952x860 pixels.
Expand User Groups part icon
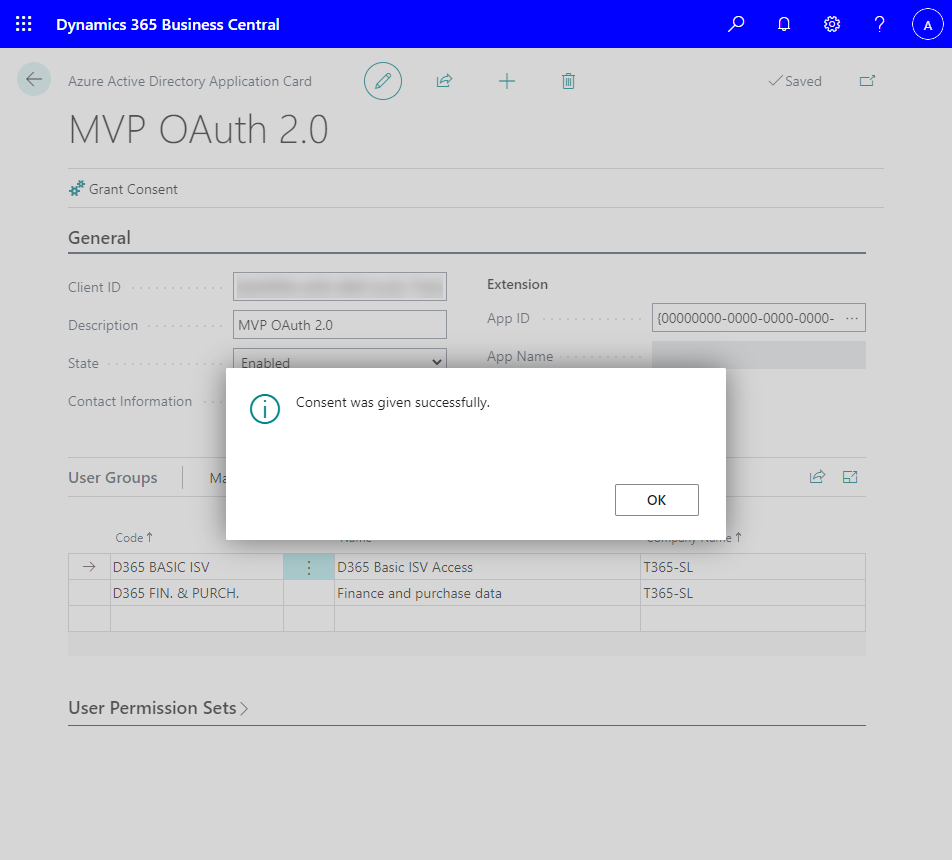point(850,477)
